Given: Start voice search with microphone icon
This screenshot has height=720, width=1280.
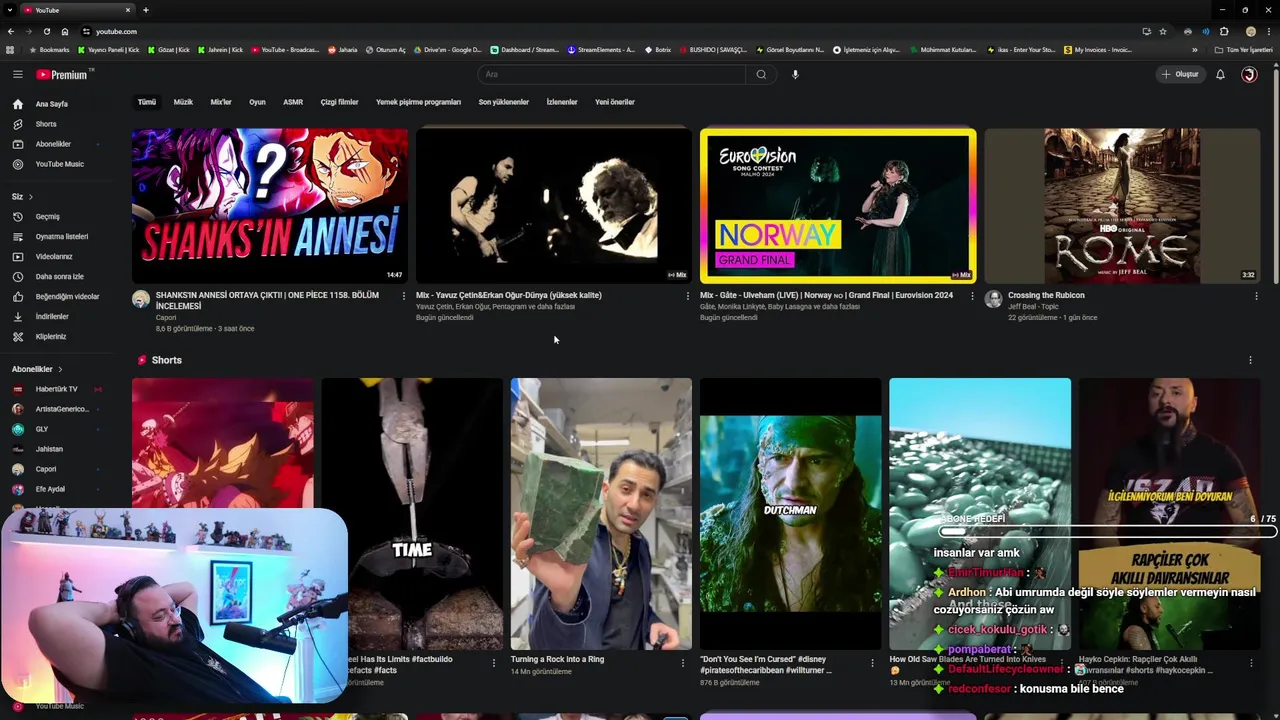Looking at the screenshot, I should [795, 74].
